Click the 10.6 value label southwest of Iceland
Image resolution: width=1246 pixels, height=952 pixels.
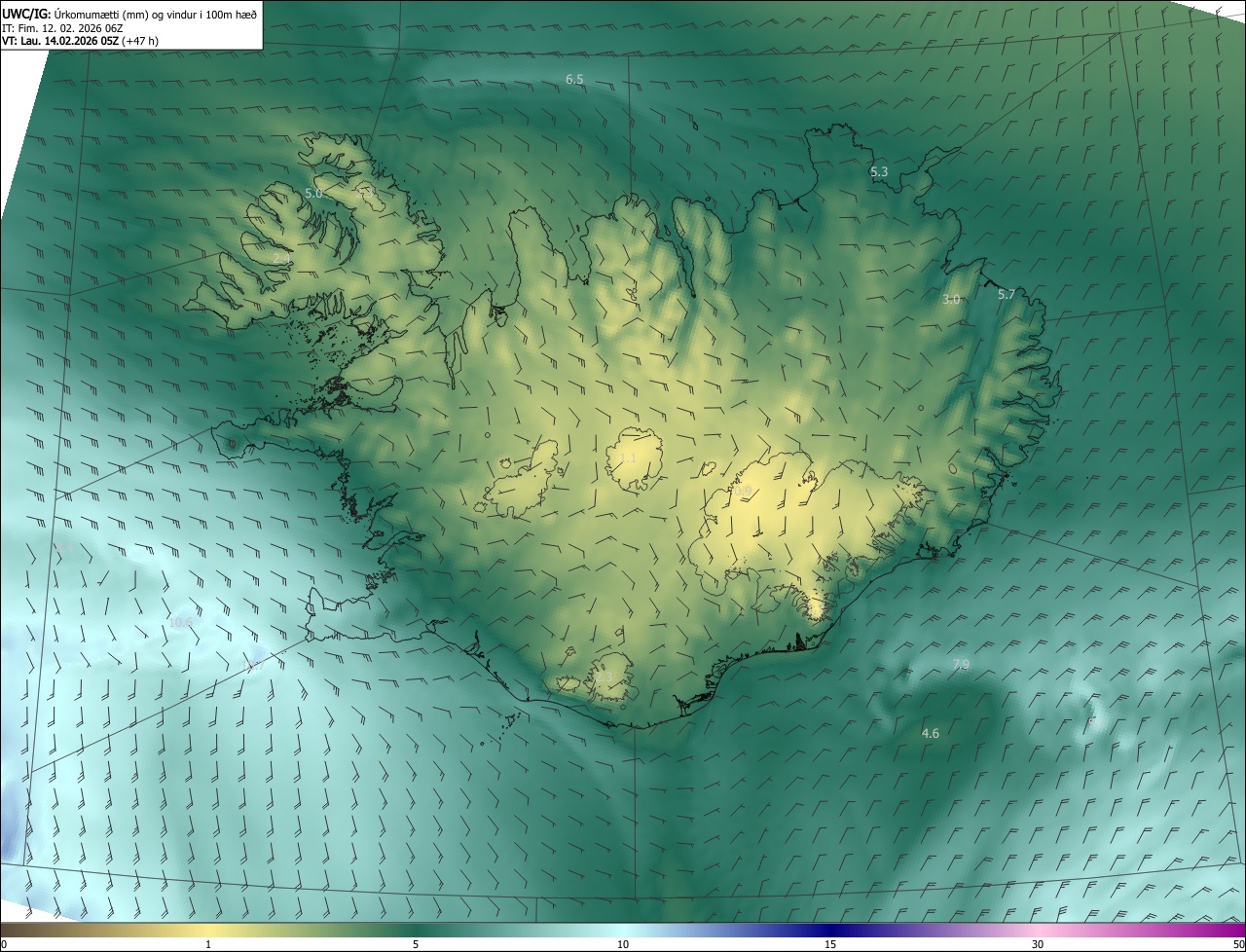point(181,622)
